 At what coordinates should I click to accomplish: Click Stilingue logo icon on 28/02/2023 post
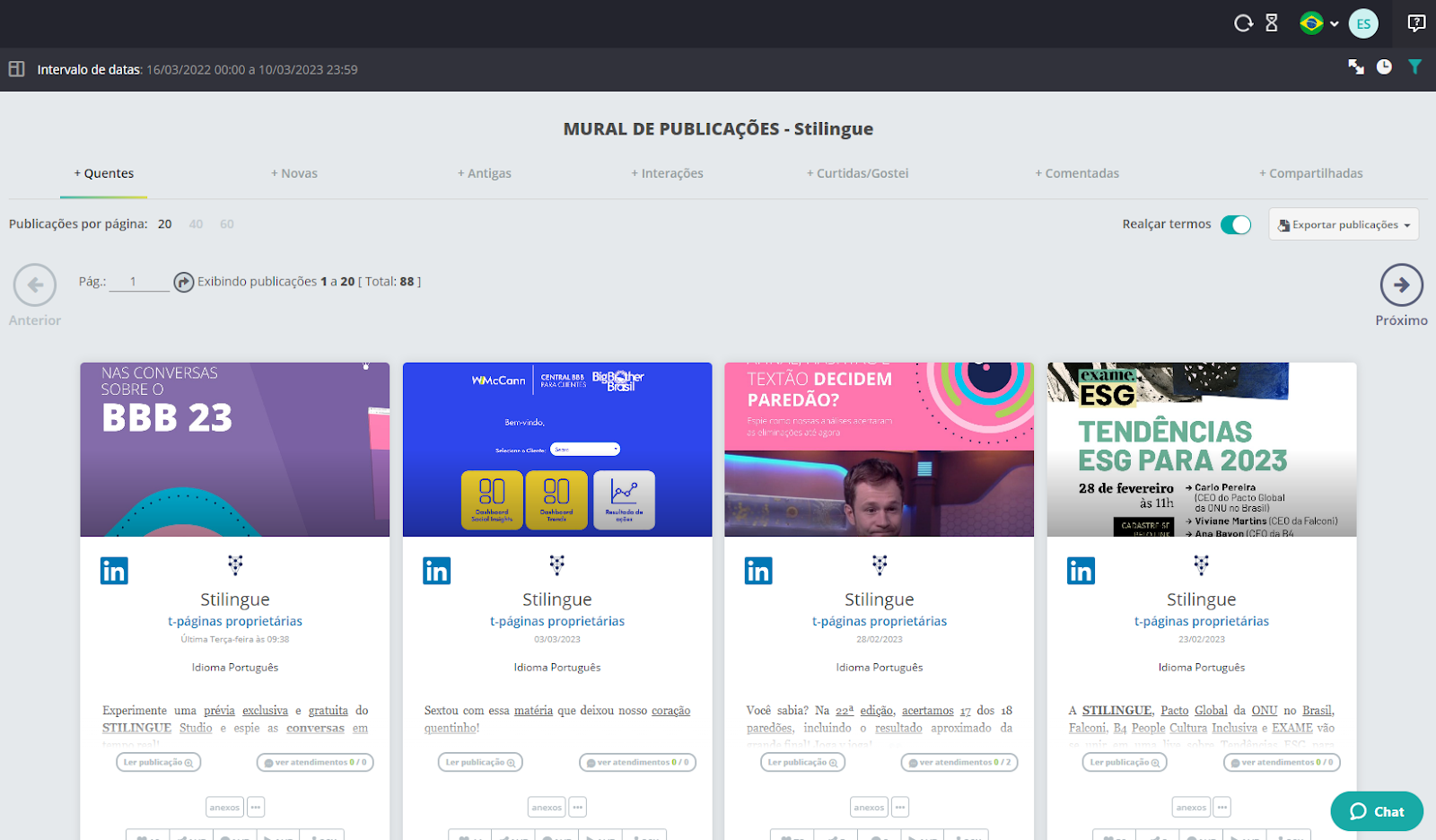(880, 564)
